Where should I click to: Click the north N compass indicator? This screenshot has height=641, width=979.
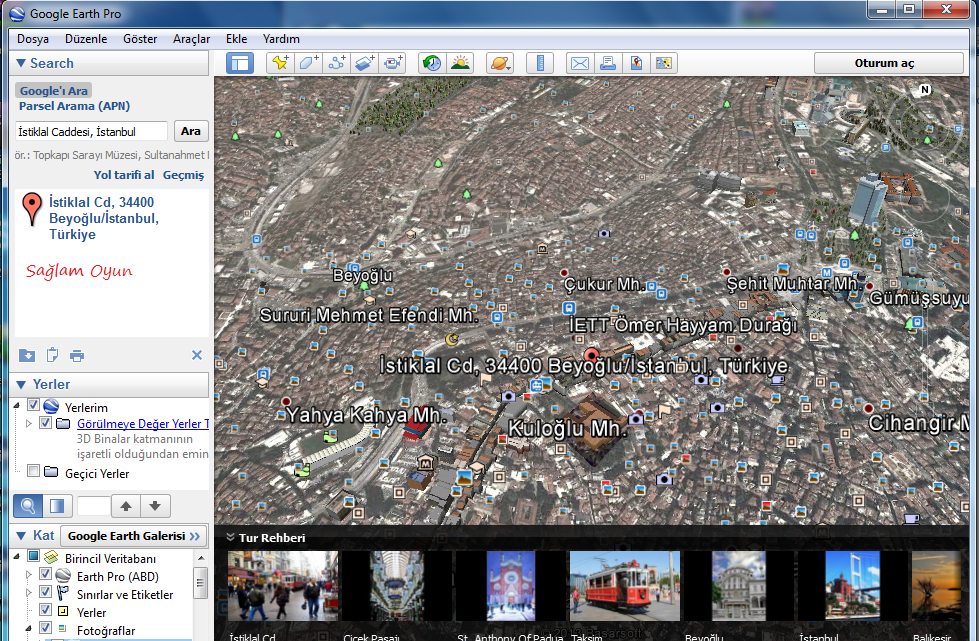coord(925,90)
